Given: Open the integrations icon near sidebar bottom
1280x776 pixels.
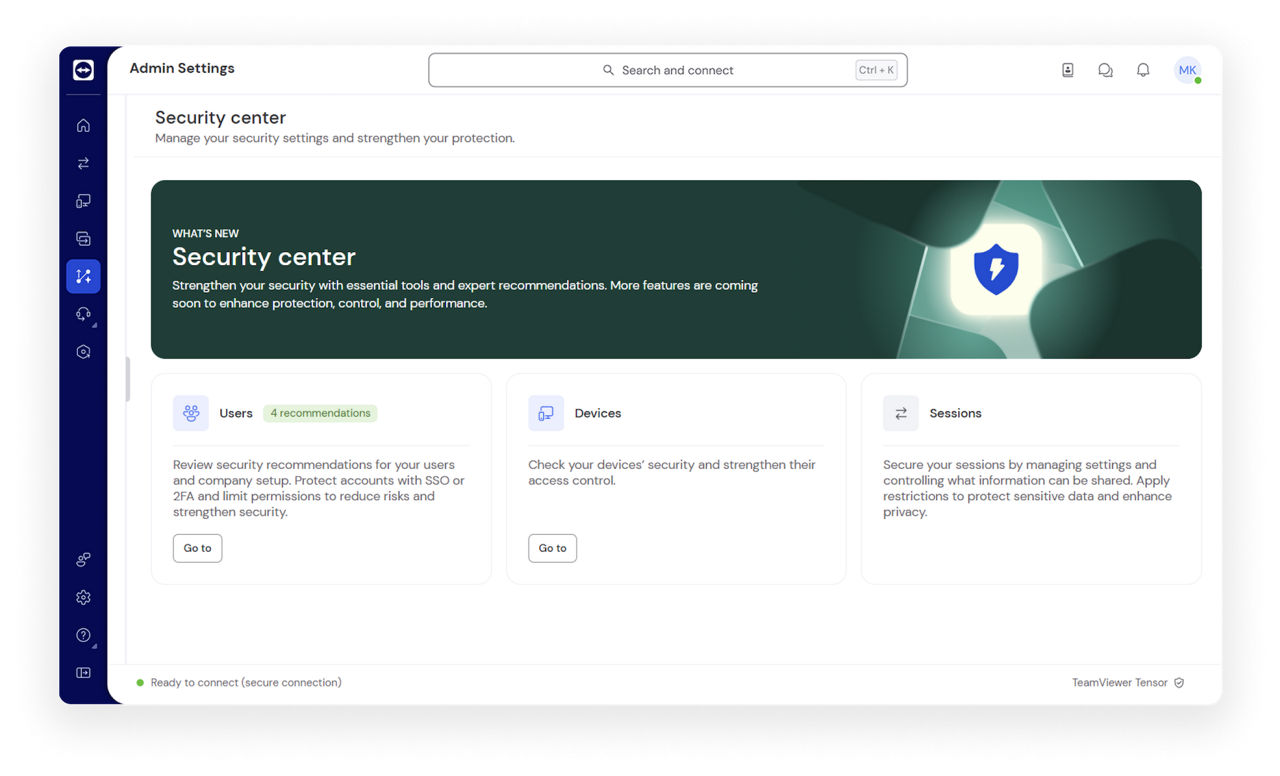Looking at the screenshot, I should (x=83, y=560).
